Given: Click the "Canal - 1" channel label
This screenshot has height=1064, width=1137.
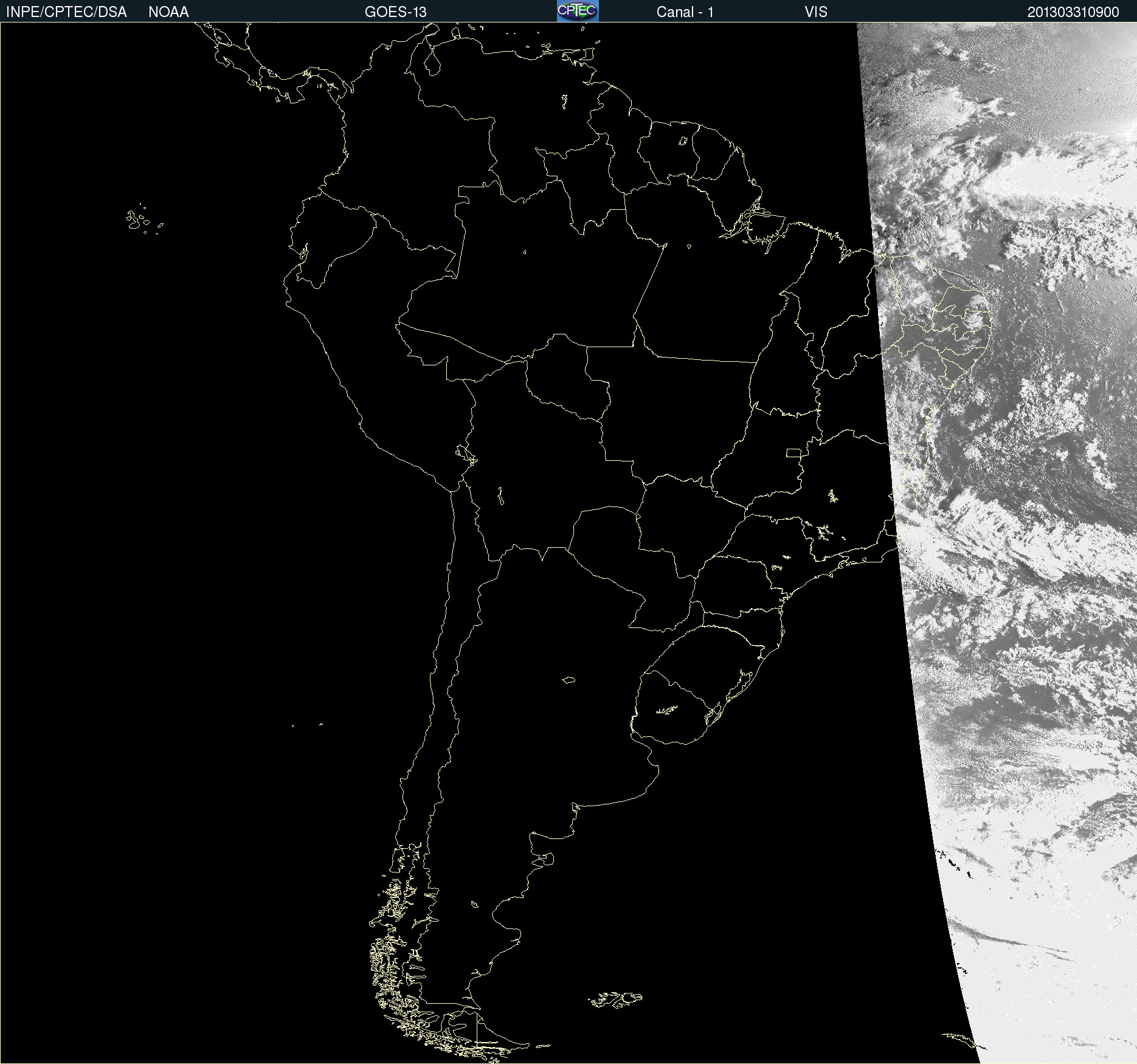Looking at the screenshot, I should (685, 12).
